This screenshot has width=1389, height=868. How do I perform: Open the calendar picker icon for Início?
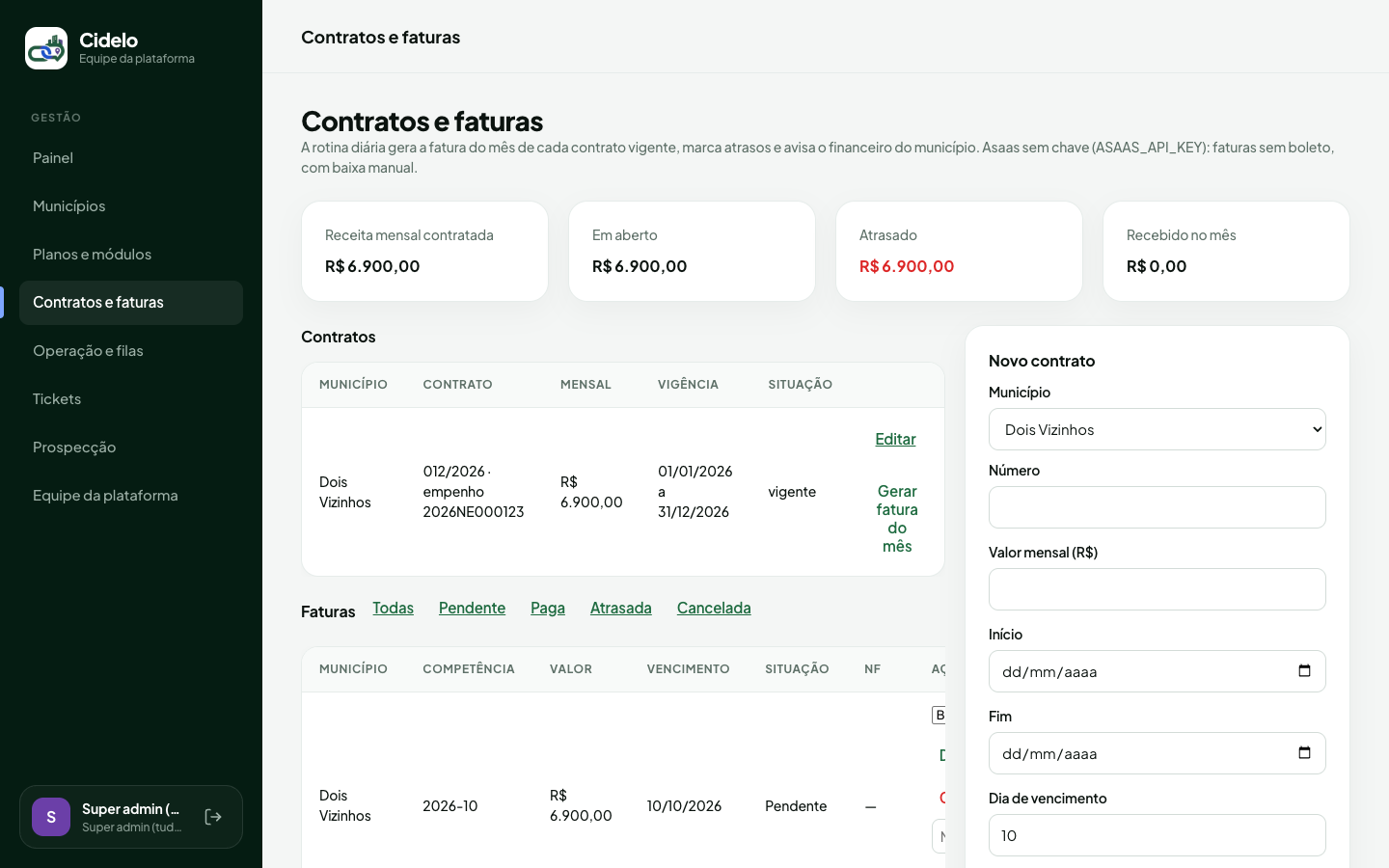[1304, 671]
